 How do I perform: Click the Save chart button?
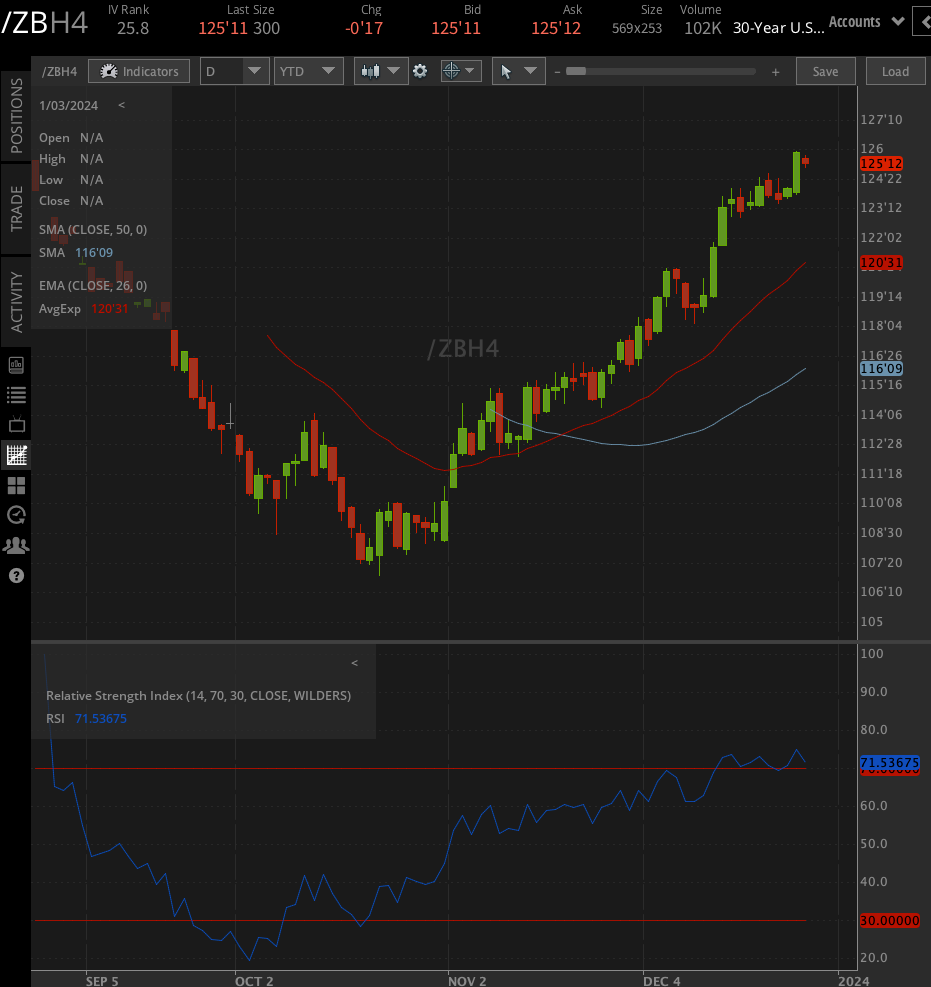[825, 71]
